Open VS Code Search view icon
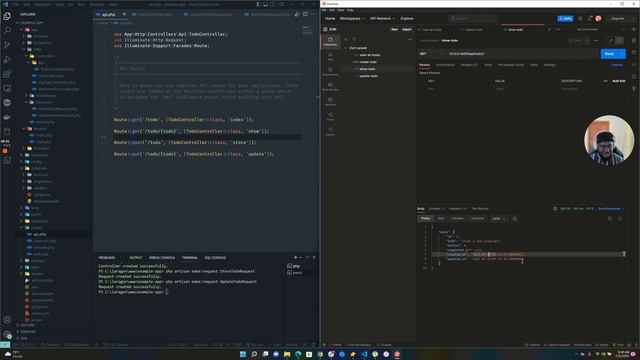Viewport: 640px width, 360px height. 7,30
